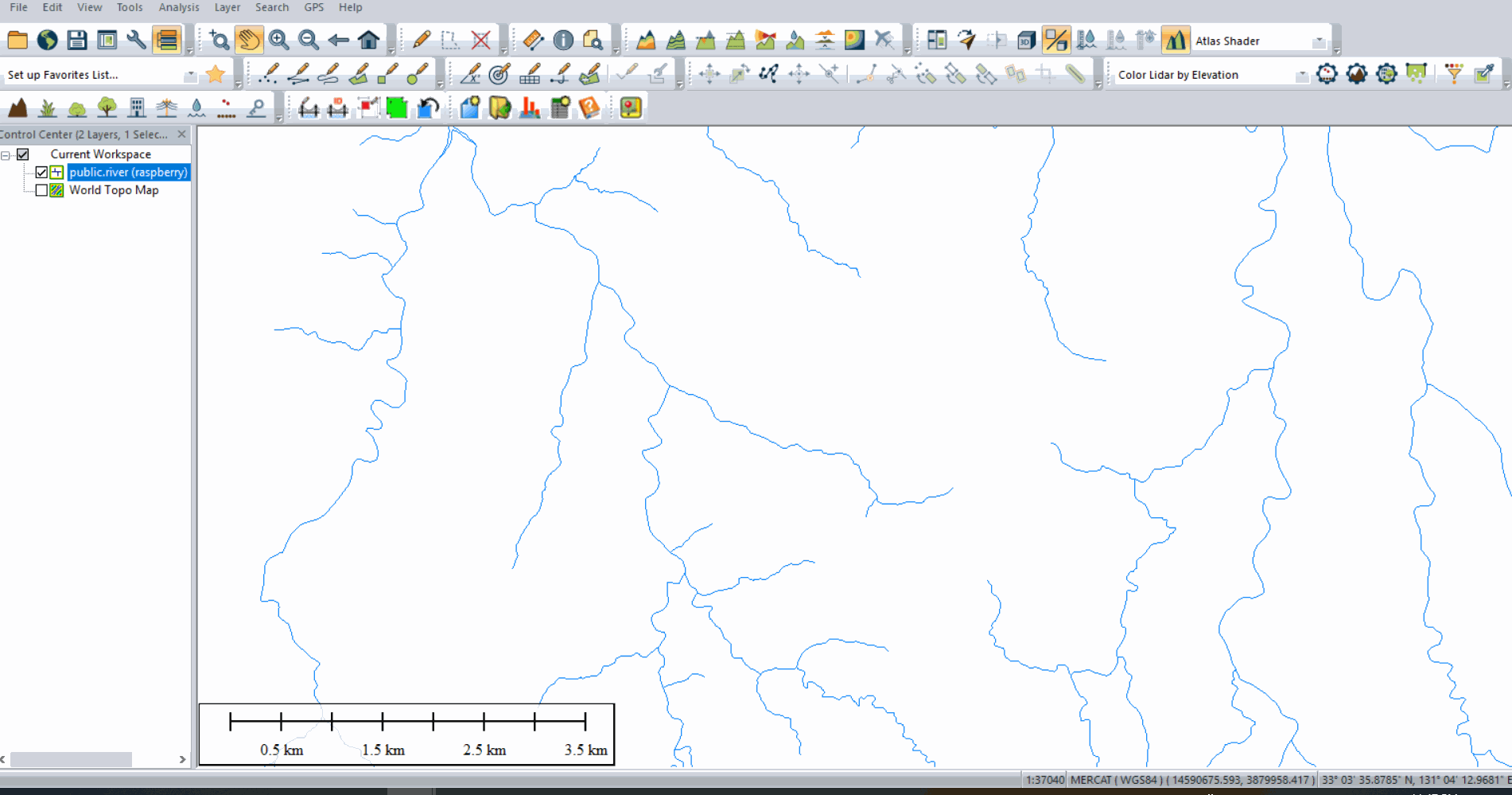Toggle the Control Center layers icon

167,40
